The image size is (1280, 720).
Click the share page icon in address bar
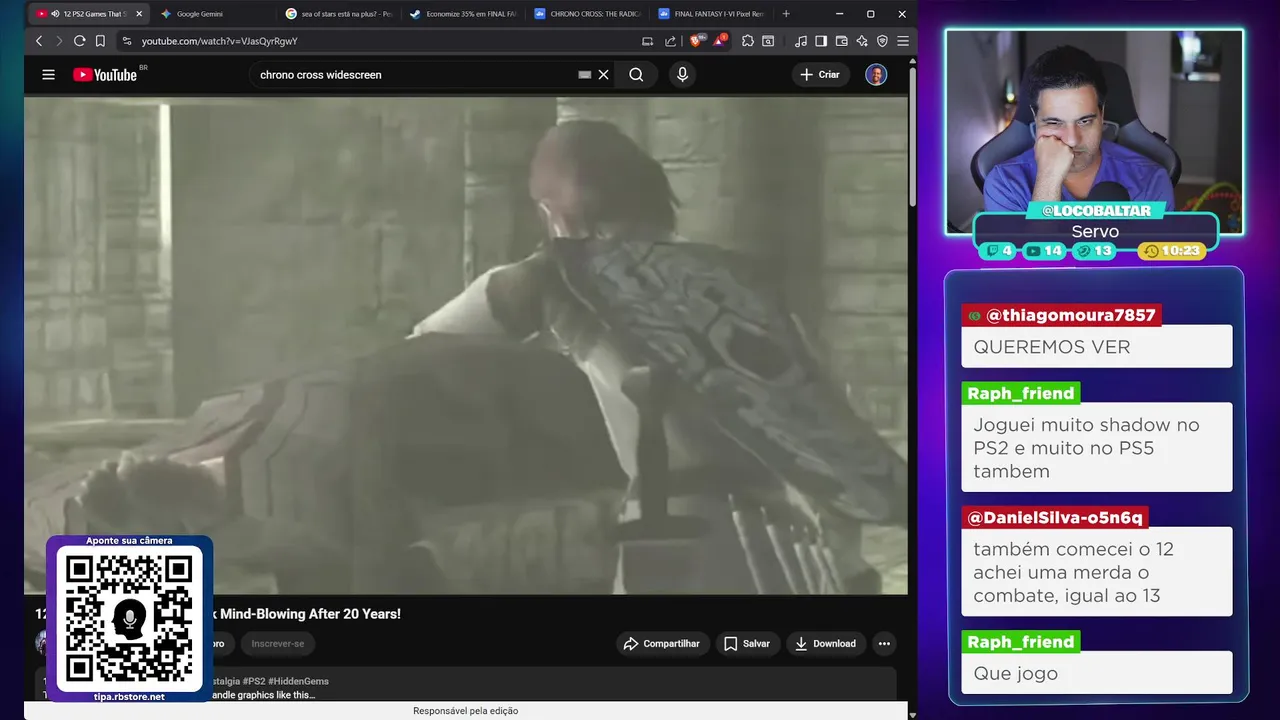point(670,41)
